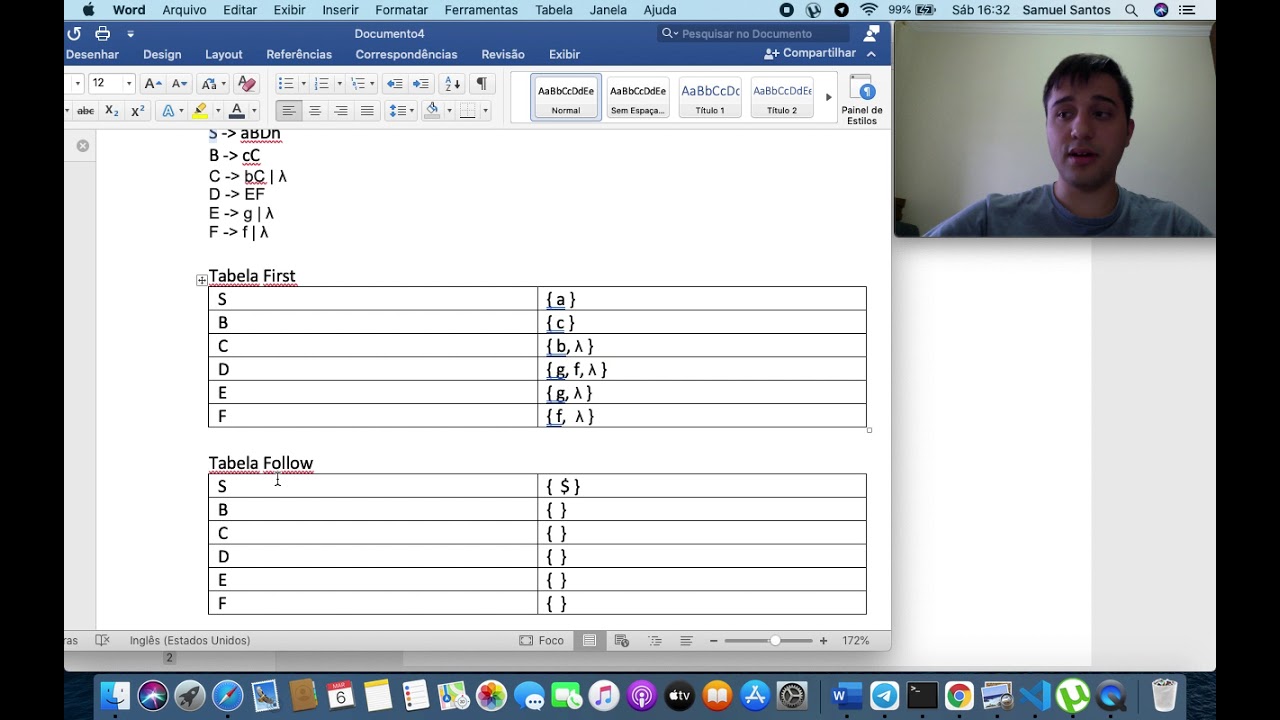Screen dimensions: 1280x720
Task: Switch to the Correspondências tab
Action: pyautogui.click(x=406, y=54)
